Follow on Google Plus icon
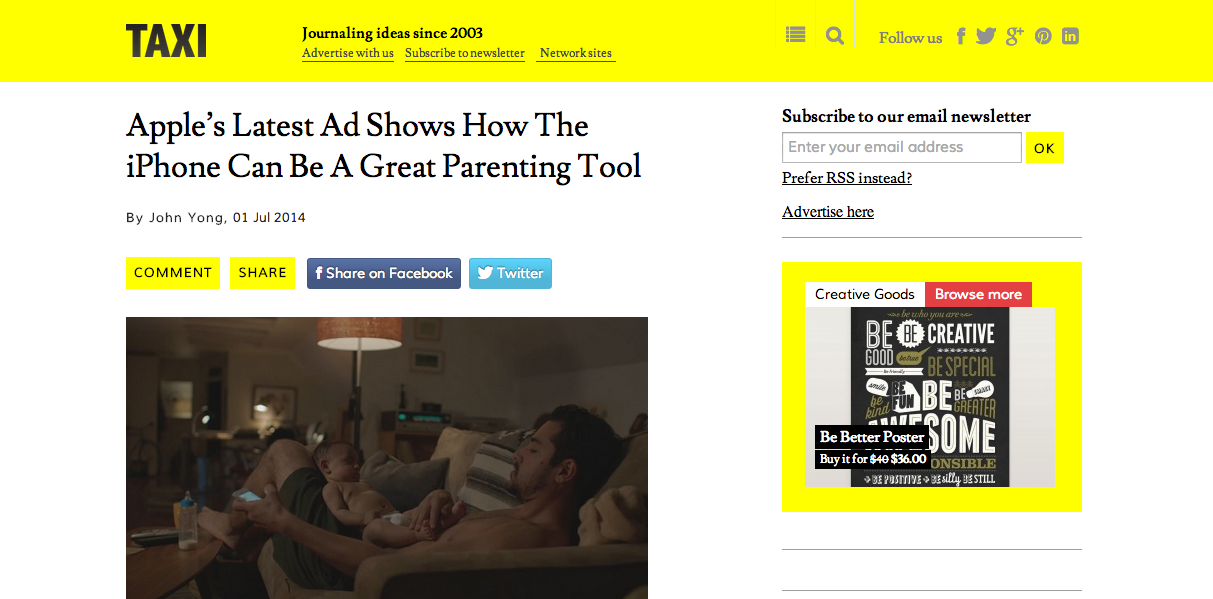 [1015, 36]
